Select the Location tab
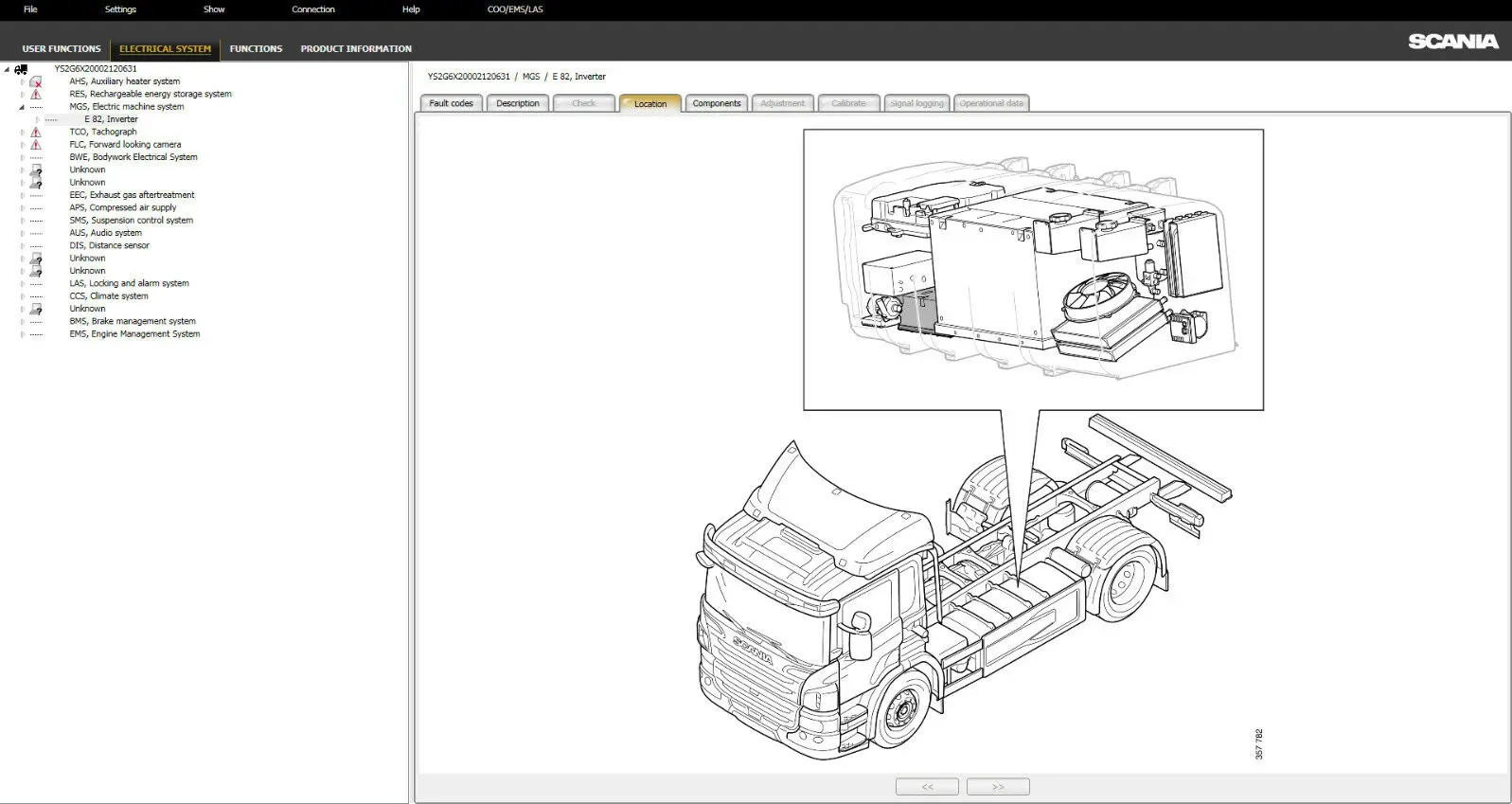Screen dimensions: 1512x804 click(650, 103)
